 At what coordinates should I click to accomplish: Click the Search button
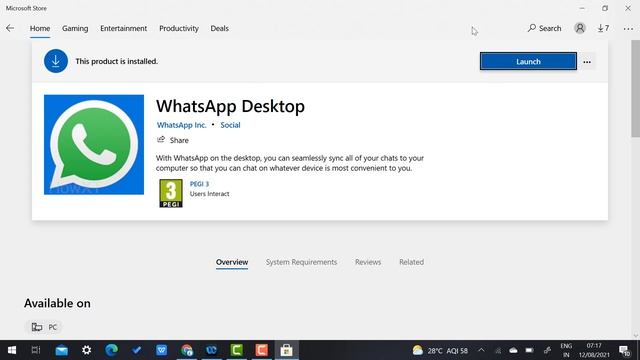544,28
